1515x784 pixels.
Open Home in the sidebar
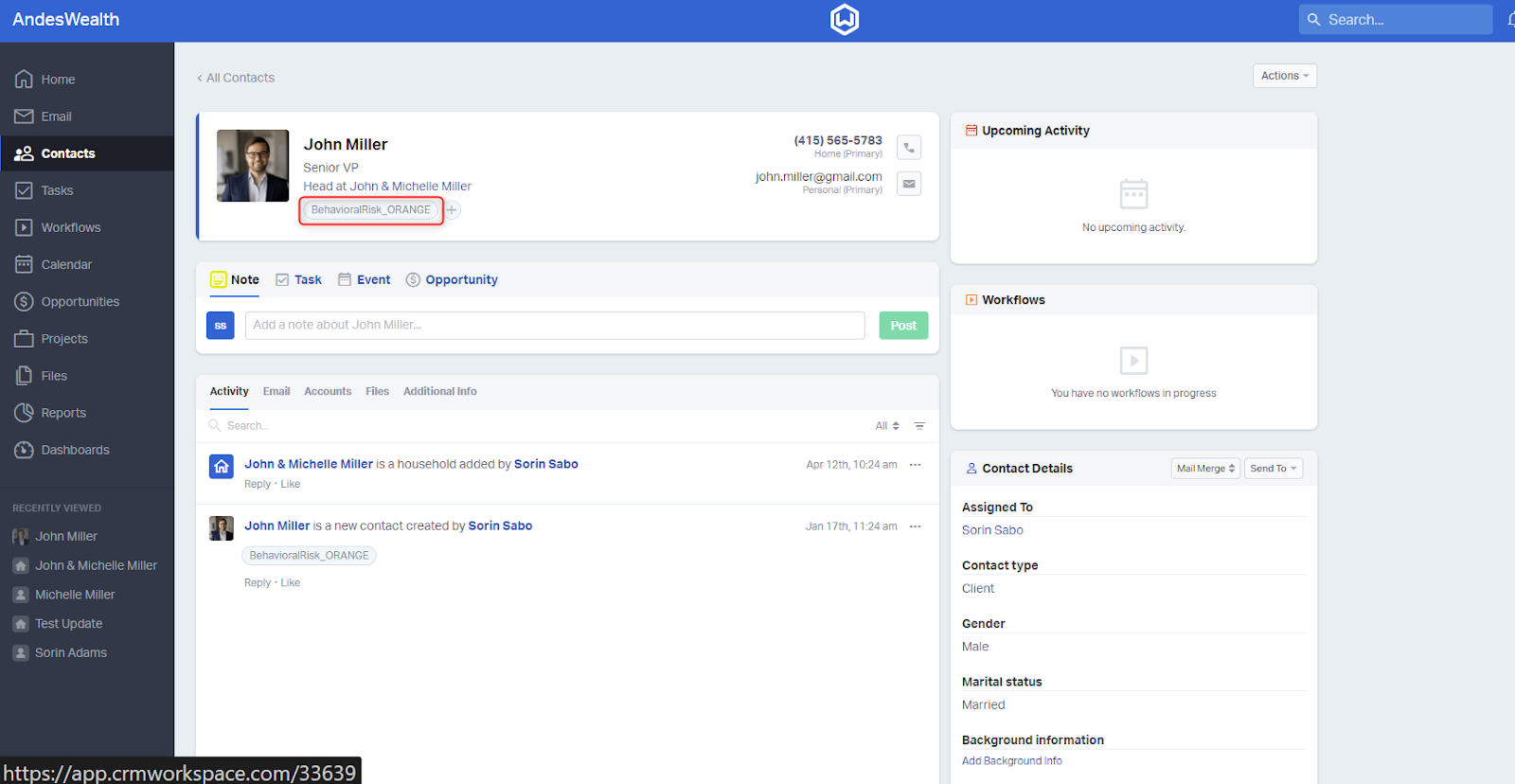click(58, 80)
